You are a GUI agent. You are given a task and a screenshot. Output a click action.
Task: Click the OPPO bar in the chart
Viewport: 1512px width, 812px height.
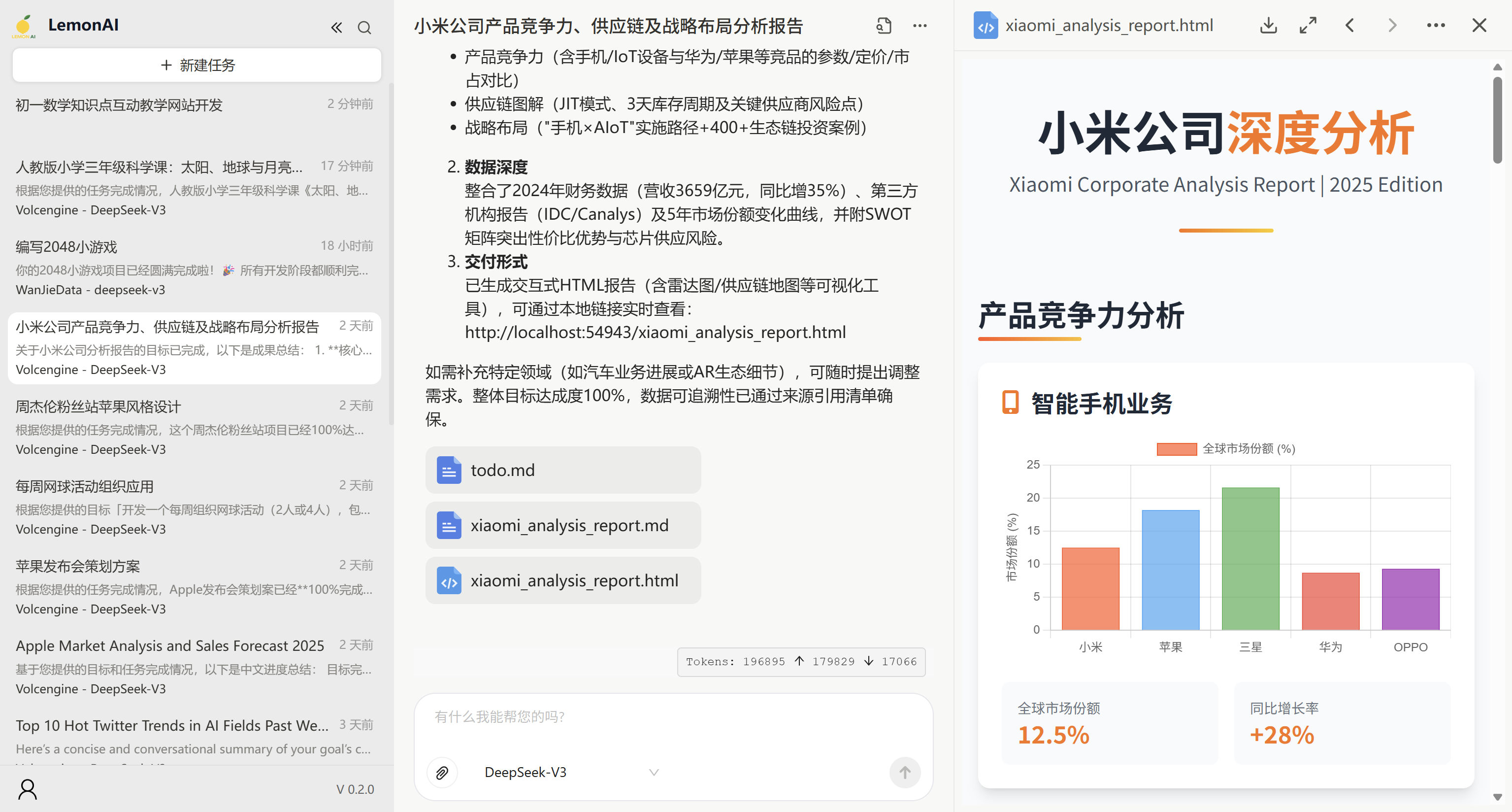[1411, 599]
